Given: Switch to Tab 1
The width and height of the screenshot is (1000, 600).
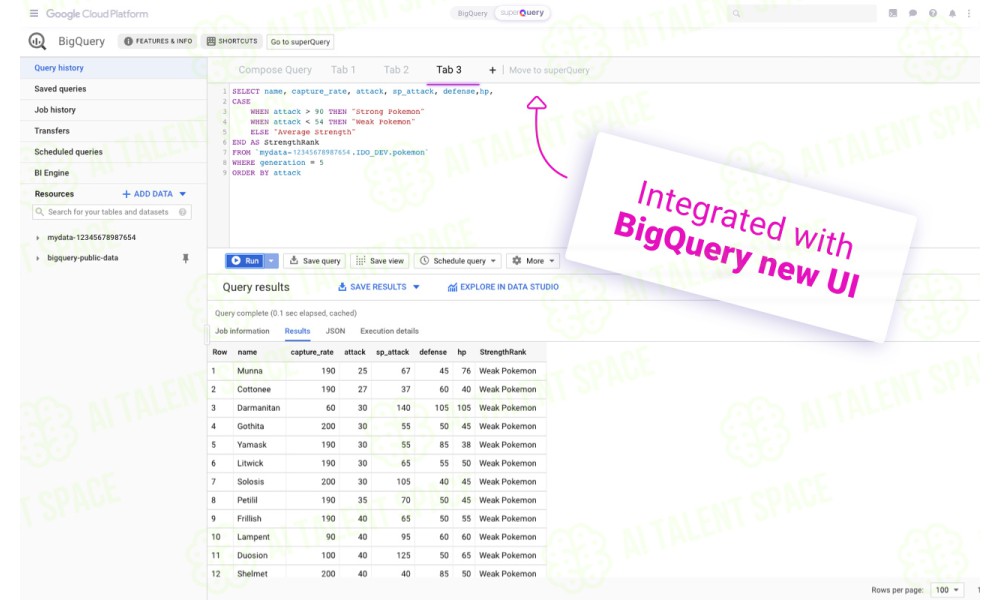Looking at the screenshot, I should [x=343, y=70].
